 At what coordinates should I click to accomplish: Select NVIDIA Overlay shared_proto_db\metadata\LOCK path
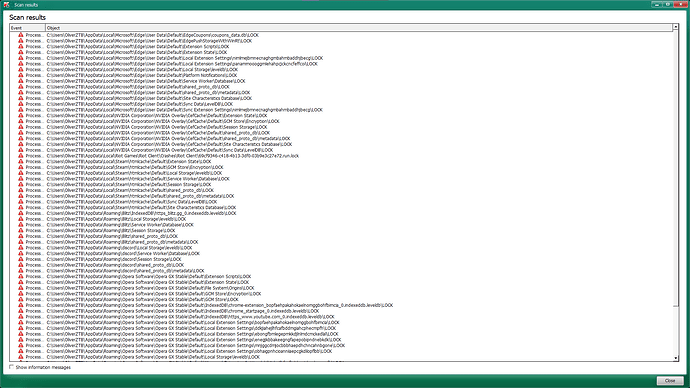(169, 139)
